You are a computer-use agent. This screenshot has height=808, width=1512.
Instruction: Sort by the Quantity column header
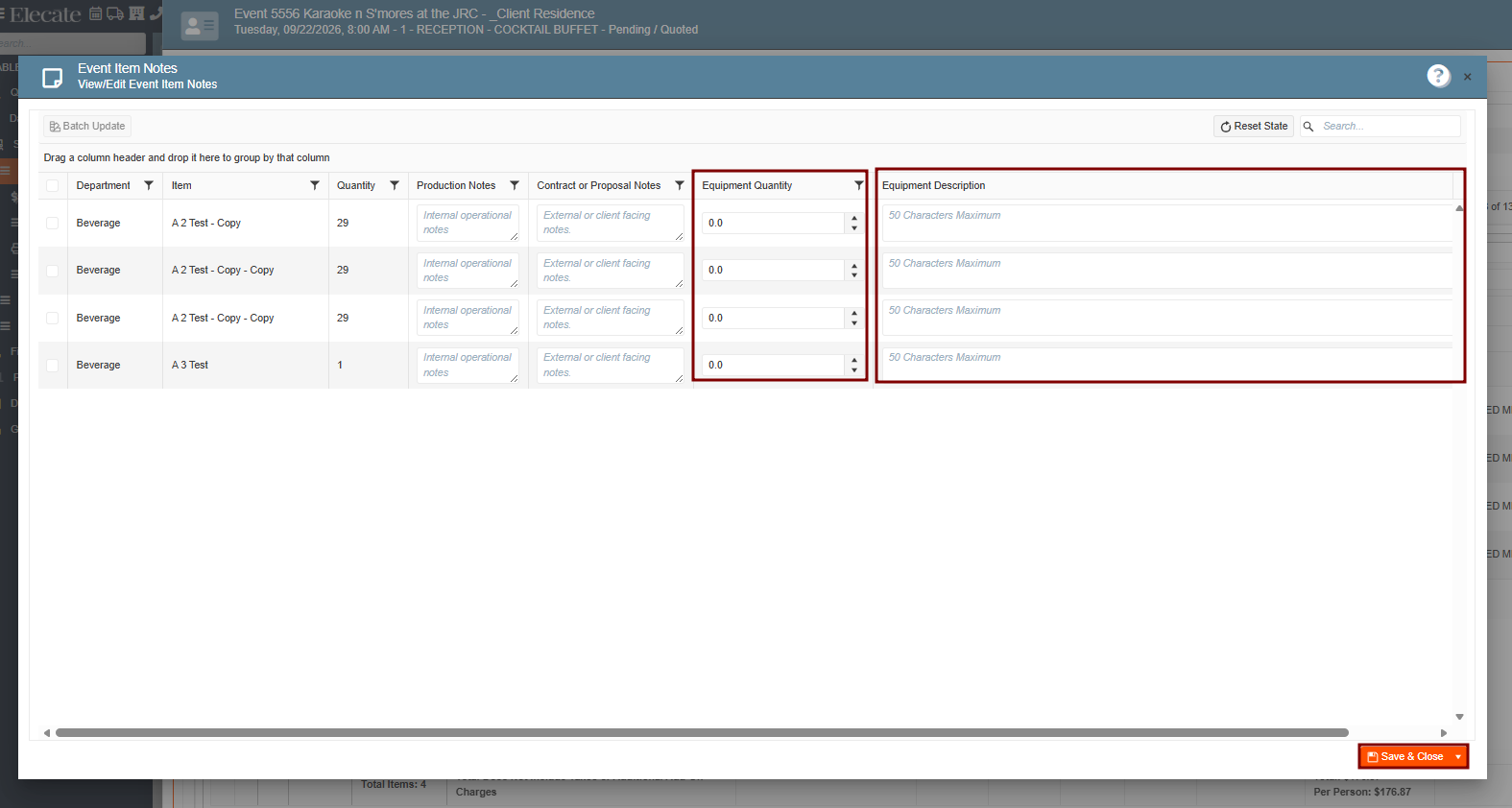pyautogui.click(x=356, y=186)
